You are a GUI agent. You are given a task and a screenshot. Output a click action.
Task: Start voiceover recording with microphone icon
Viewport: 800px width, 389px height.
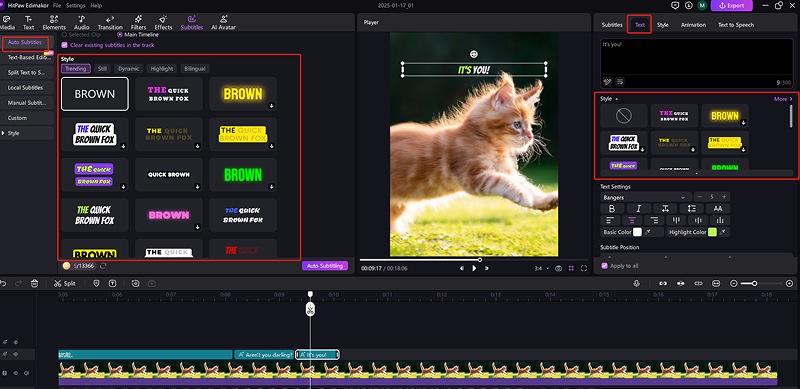(636, 283)
